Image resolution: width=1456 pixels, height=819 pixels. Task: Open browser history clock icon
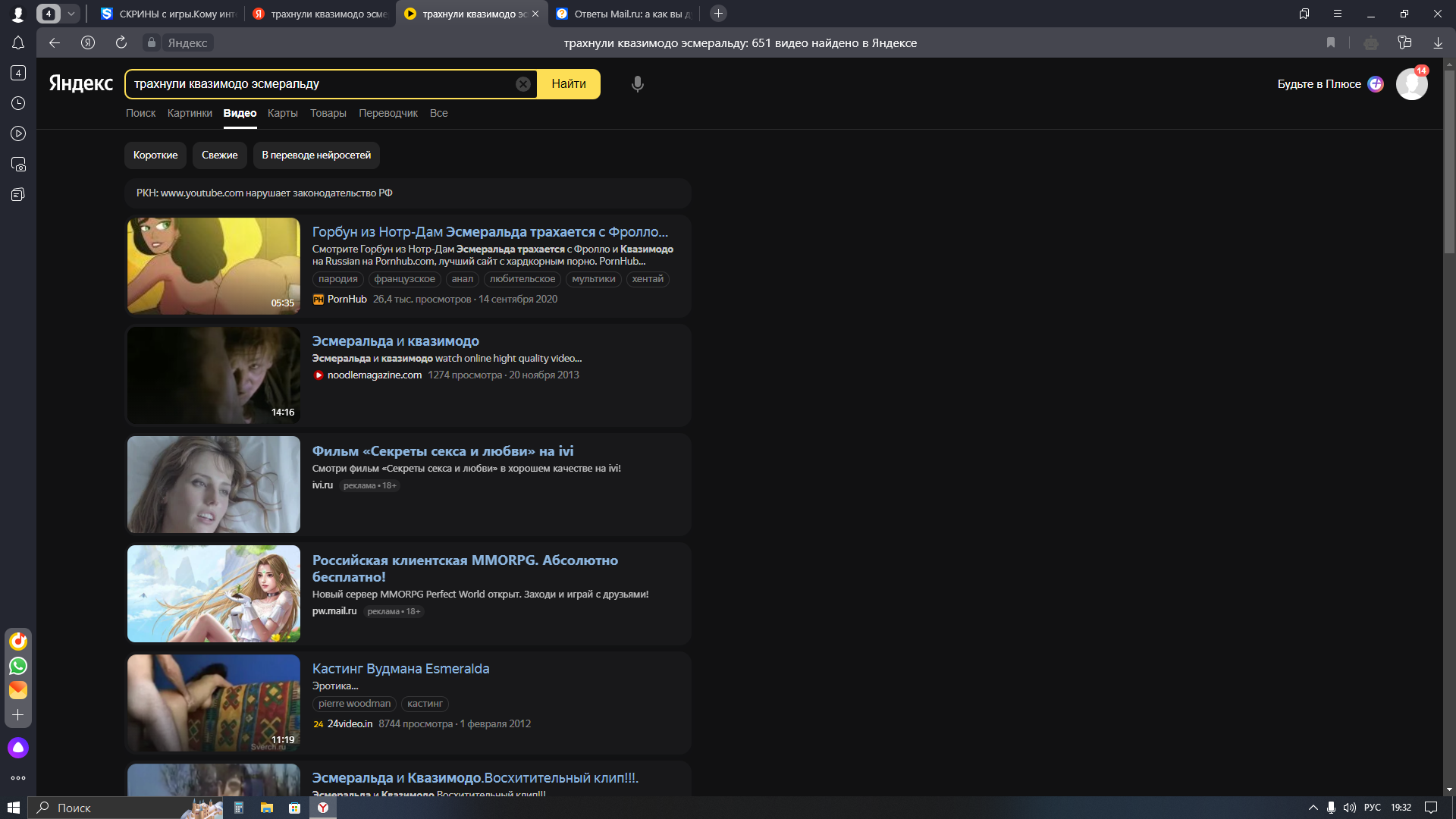pos(18,103)
